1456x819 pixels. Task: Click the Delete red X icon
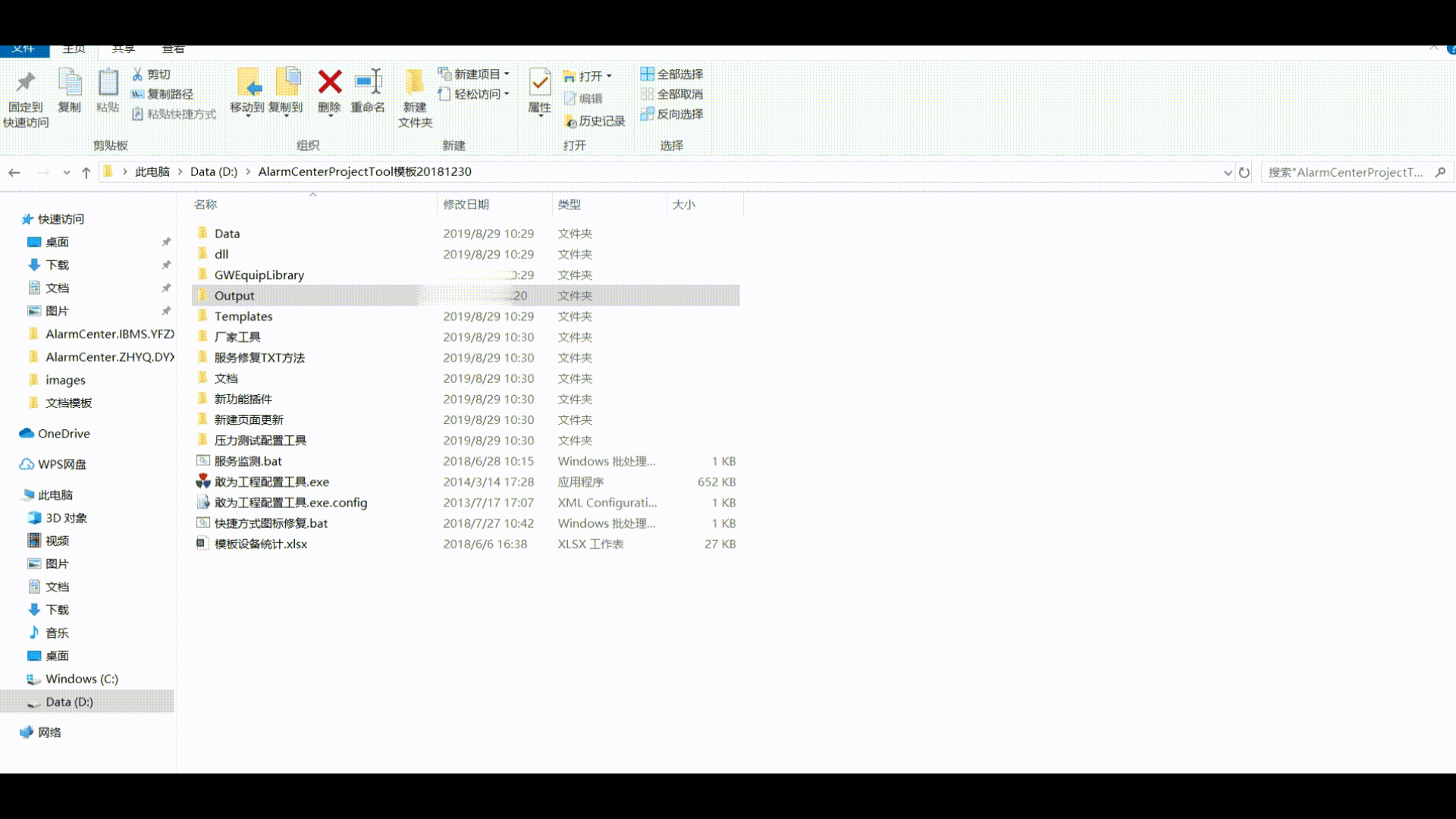coord(329,82)
